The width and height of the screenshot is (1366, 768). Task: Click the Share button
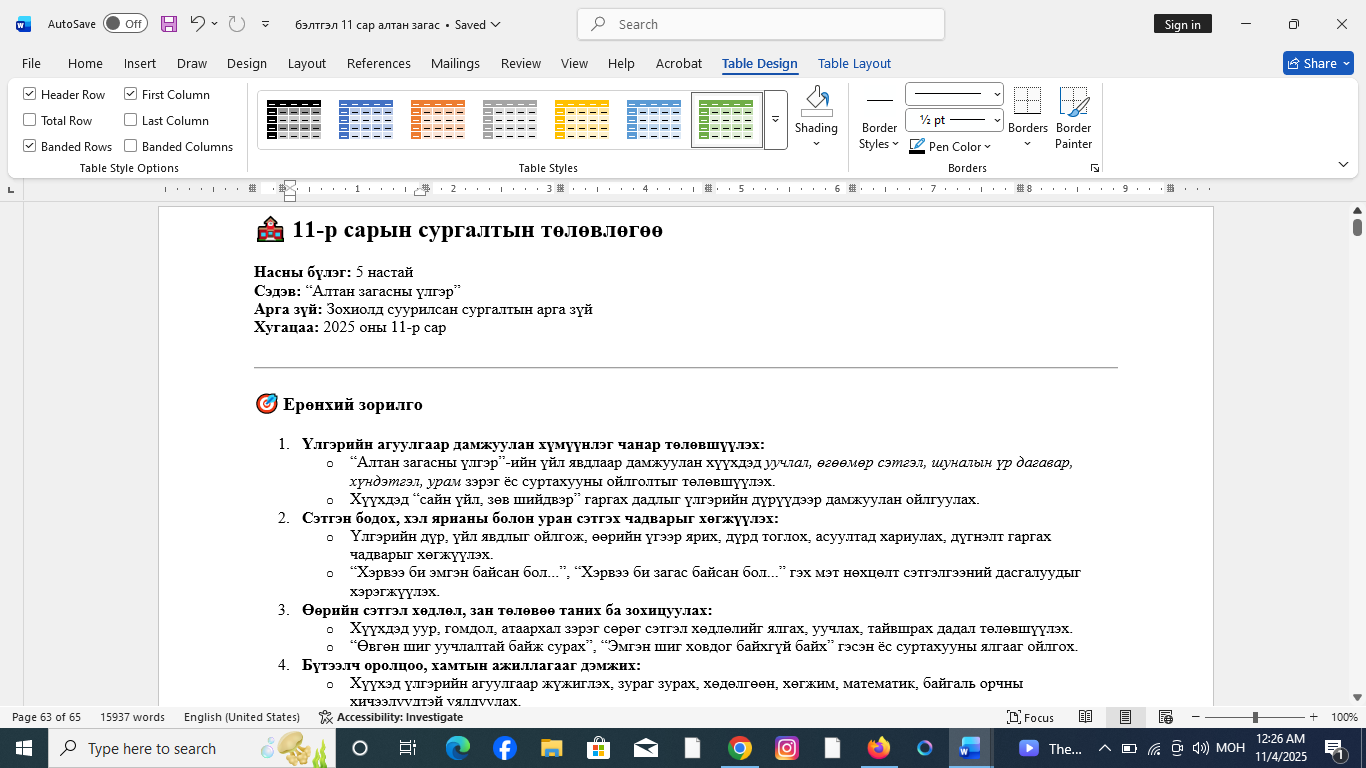point(1317,63)
